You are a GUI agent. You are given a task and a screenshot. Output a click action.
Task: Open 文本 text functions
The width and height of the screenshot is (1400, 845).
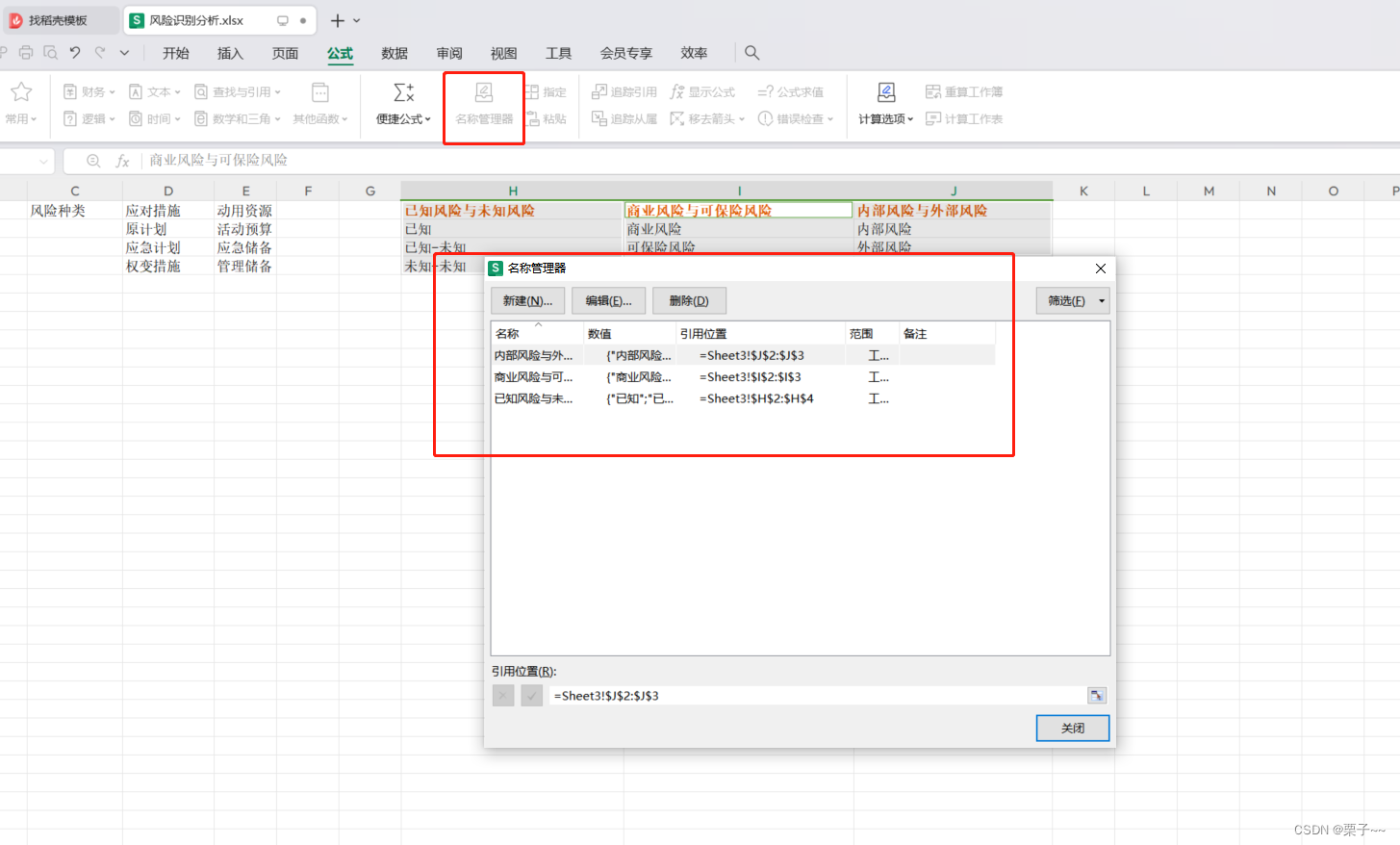pos(155,91)
